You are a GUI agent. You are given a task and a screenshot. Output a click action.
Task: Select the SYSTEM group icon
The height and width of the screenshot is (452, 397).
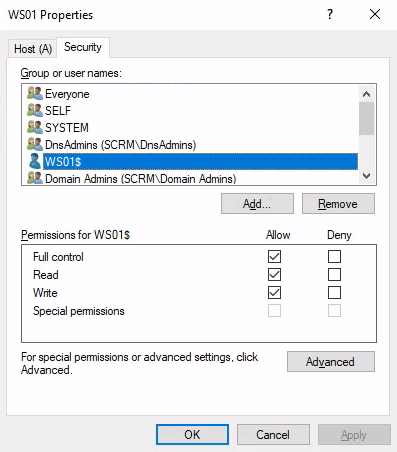(34, 127)
